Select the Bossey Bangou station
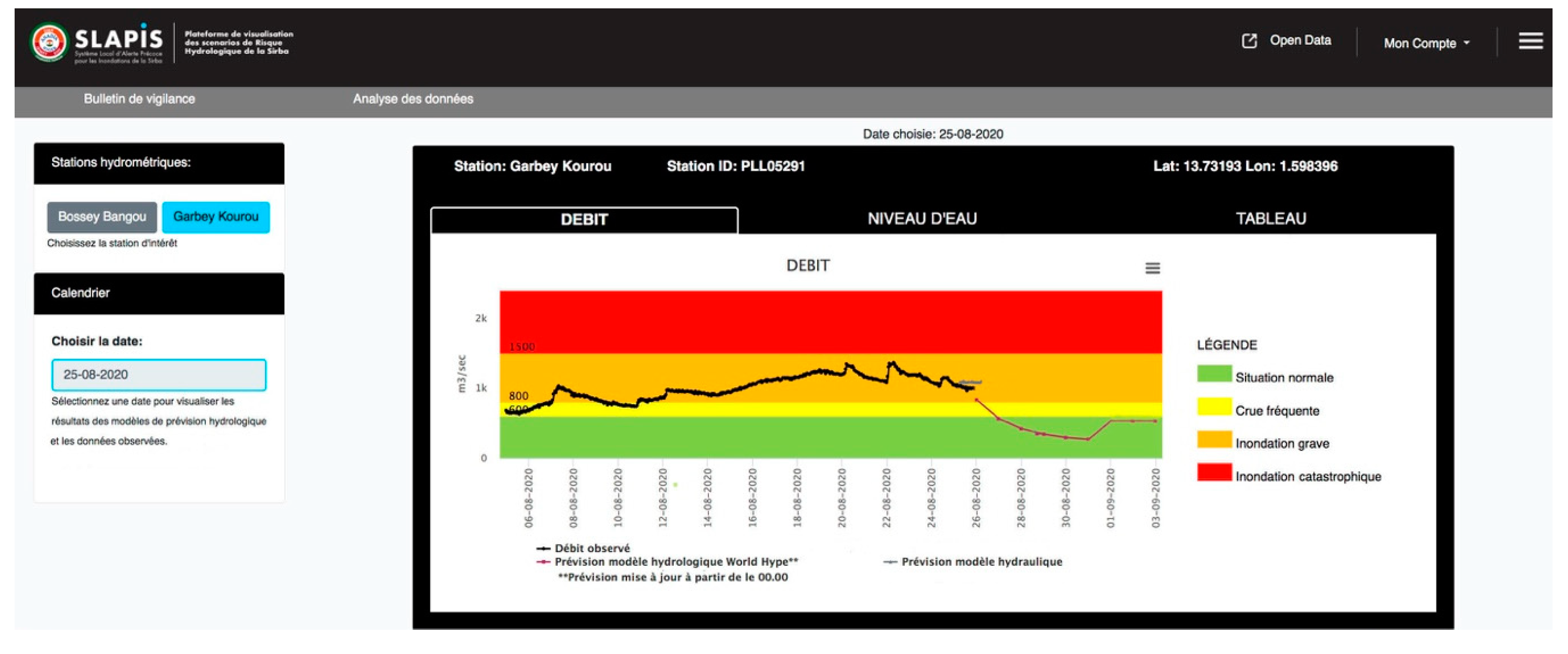The width and height of the screenshot is (1568, 654). click(x=102, y=217)
